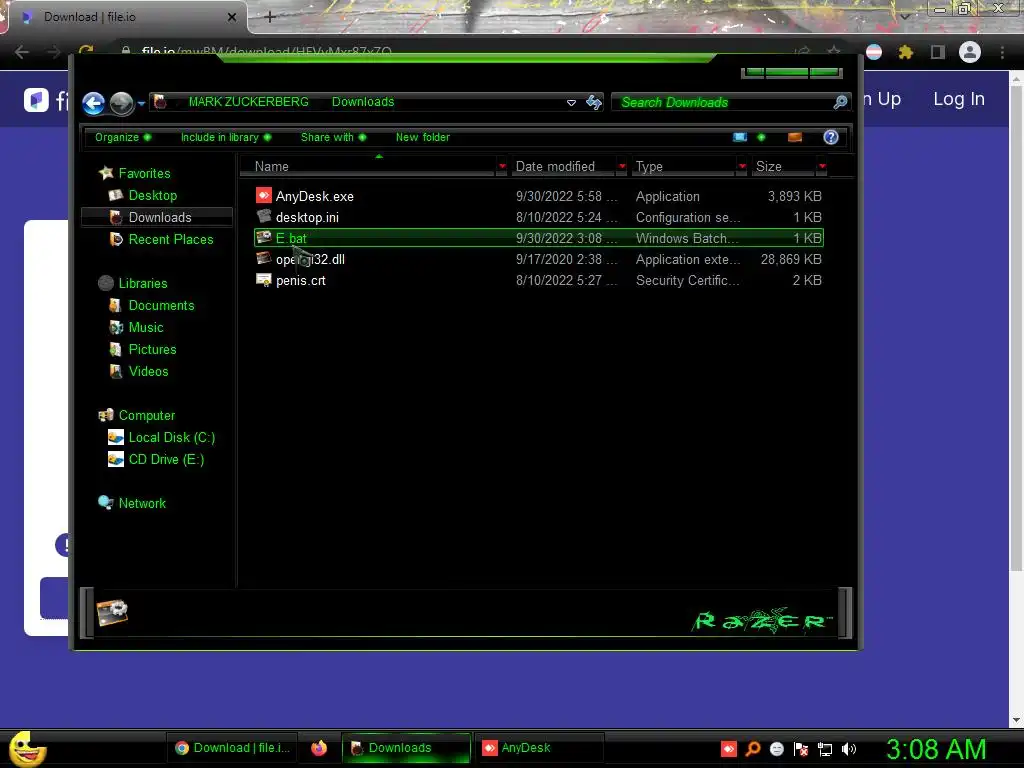
Task: Open Recent Places in navigation pane
Action: point(171,239)
